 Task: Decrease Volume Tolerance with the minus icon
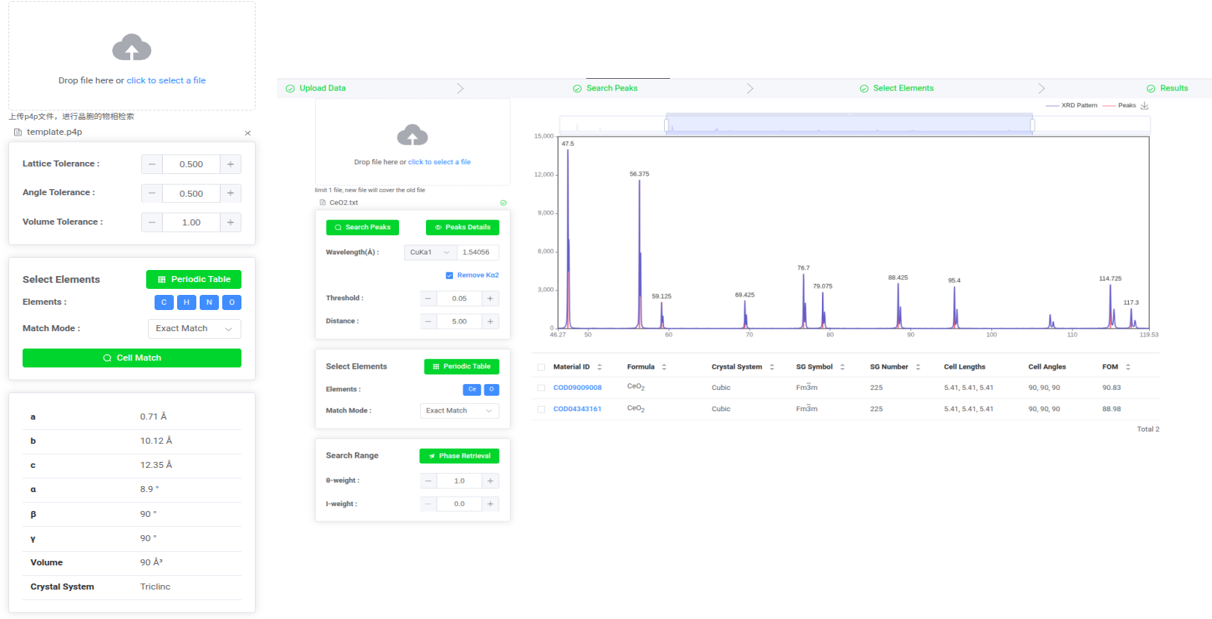[152, 223]
